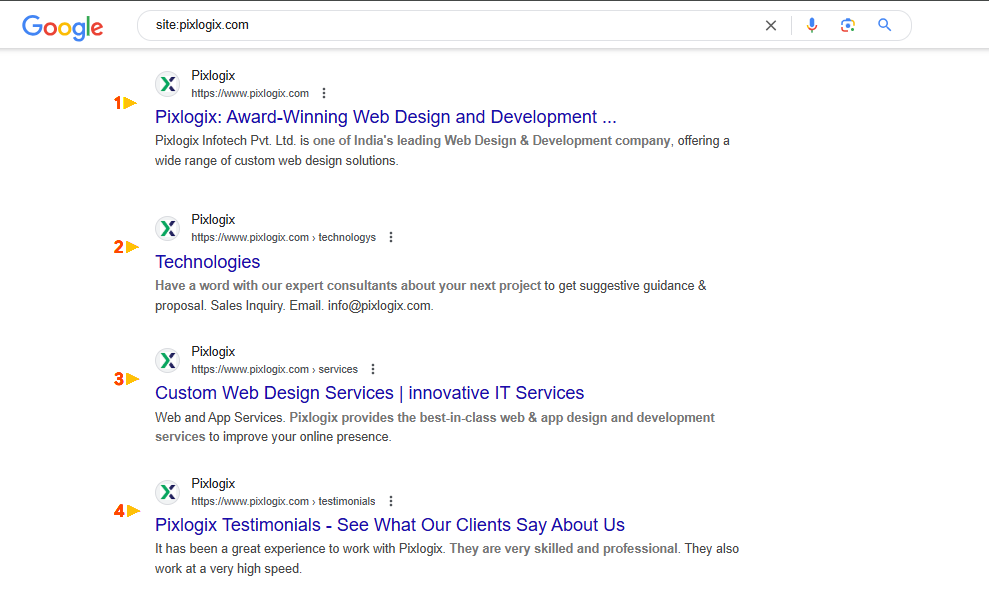Open the Technologies page link

coord(207,261)
